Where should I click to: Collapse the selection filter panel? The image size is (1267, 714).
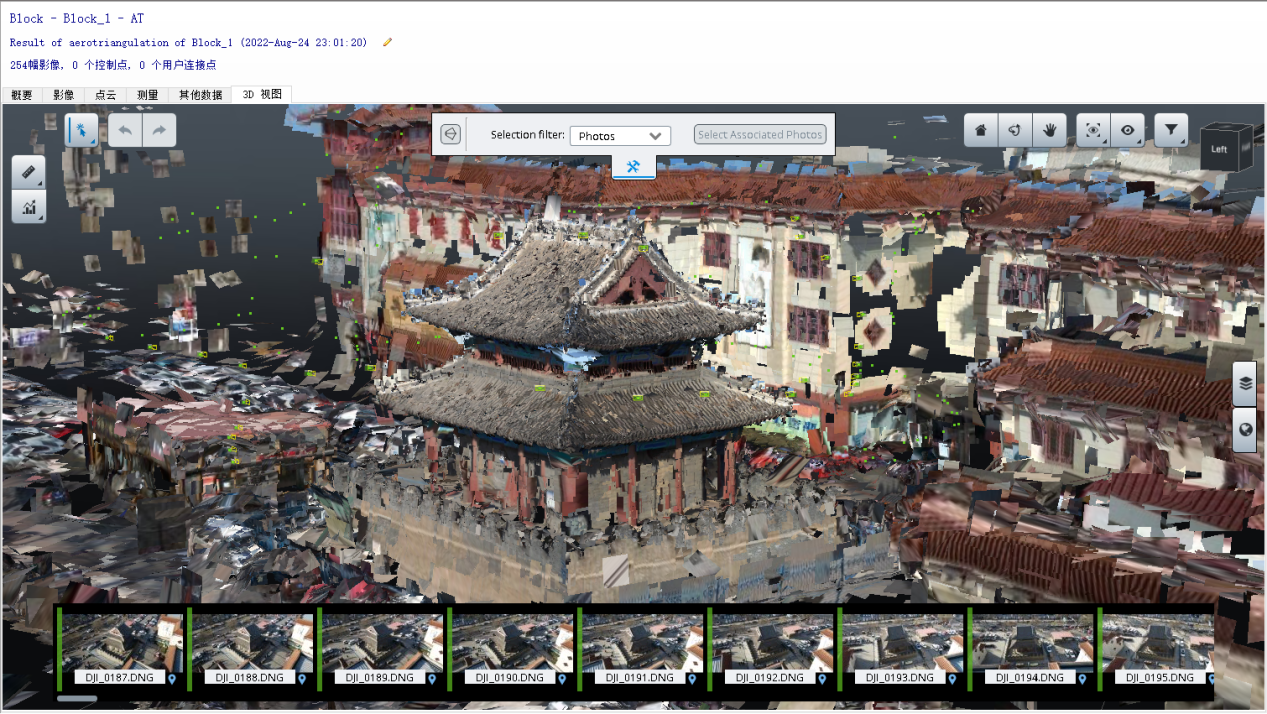450,134
